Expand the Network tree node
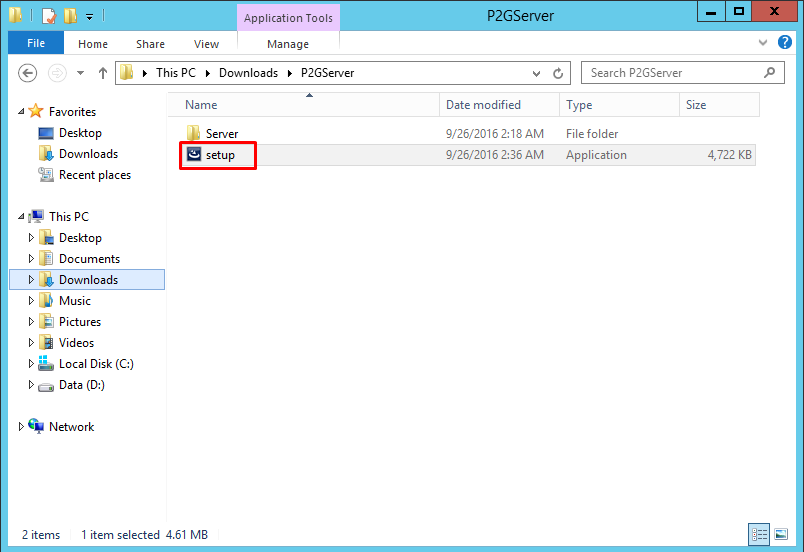Image resolution: width=804 pixels, height=552 pixels. click(21, 426)
